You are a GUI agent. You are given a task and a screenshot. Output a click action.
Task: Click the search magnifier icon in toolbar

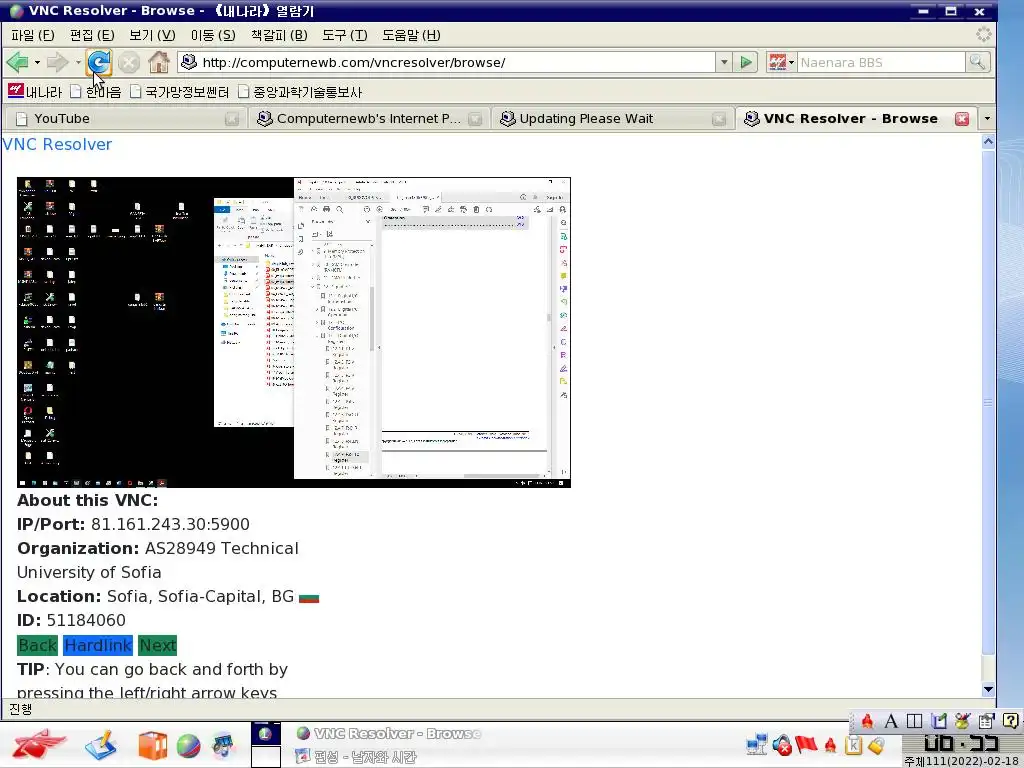click(x=977, y=63)
